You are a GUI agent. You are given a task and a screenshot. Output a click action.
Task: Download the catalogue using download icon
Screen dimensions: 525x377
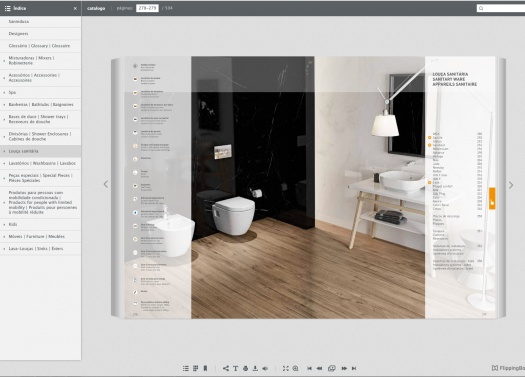pos(255,368)
